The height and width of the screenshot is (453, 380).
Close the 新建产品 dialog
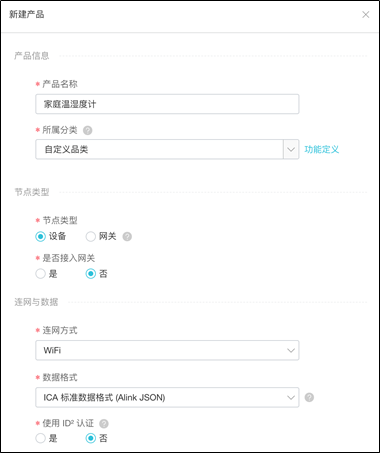366,15
